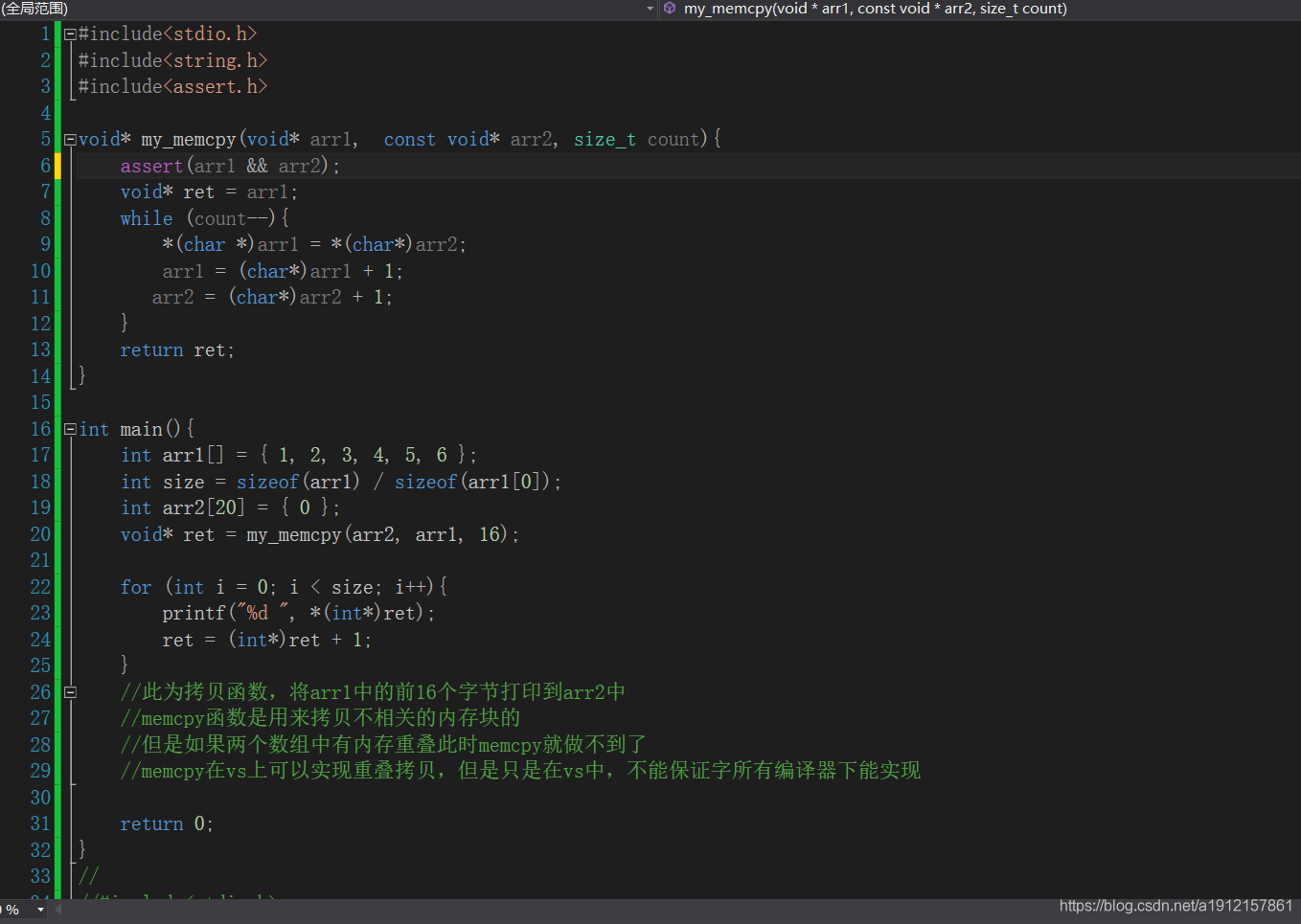Click on return 0; statement
Image resolution: width=1301 pixels, height=924 pixels.
pyautogui.click(x=167, y=824)
